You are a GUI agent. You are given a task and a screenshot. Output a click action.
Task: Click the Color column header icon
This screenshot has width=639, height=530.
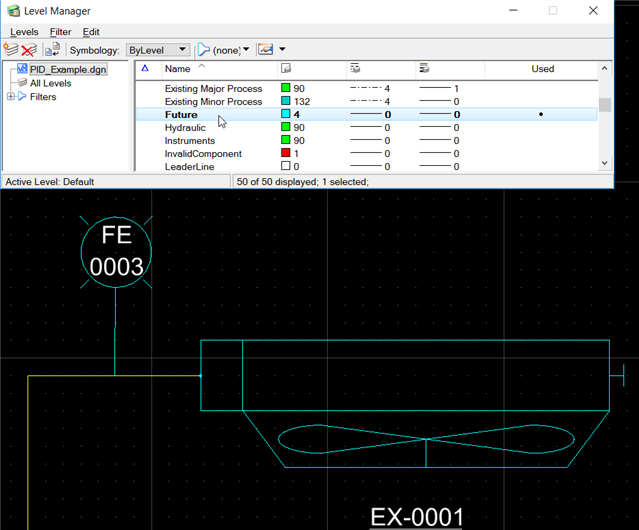click(286, 69)
